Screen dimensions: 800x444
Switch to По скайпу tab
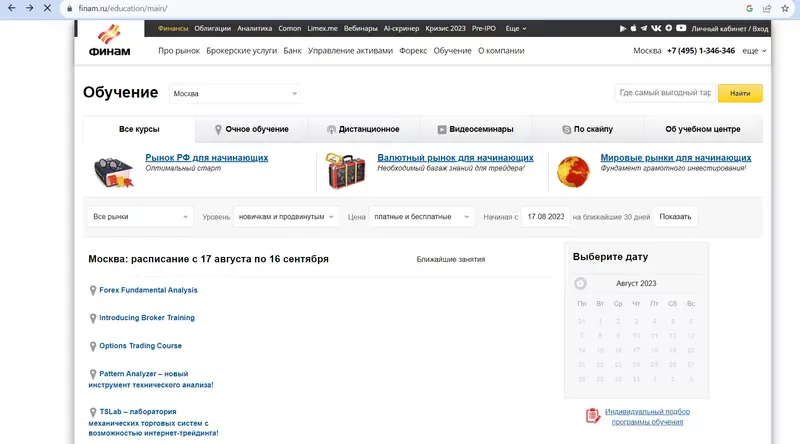pyautogui.click(x=587, y=129)
